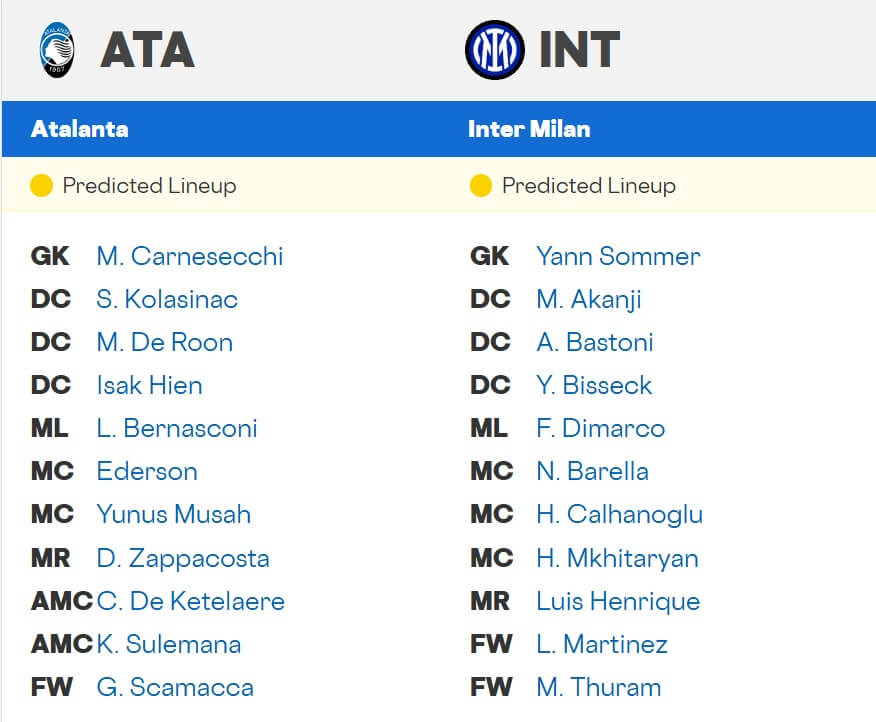Click the Predicted Lineup label under Atalanta
Image resolution: width=876 pixels, height=722 pixels.
click(150, 185)
